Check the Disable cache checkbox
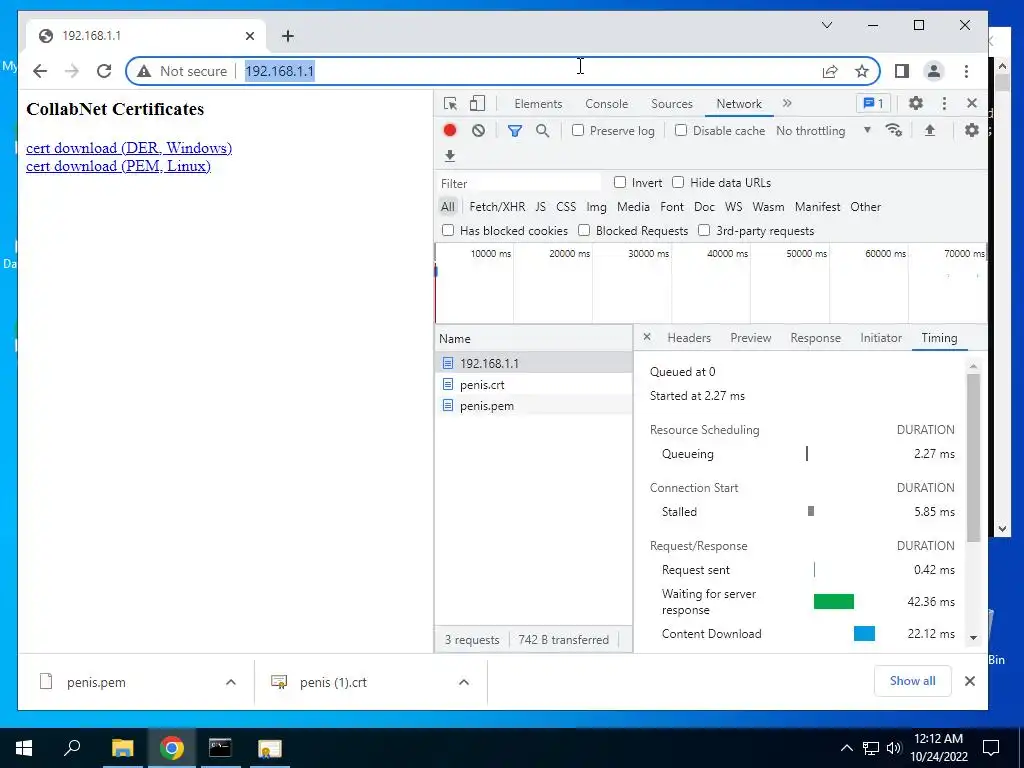The image size is (1024, 768). click(x=680, y=130)
